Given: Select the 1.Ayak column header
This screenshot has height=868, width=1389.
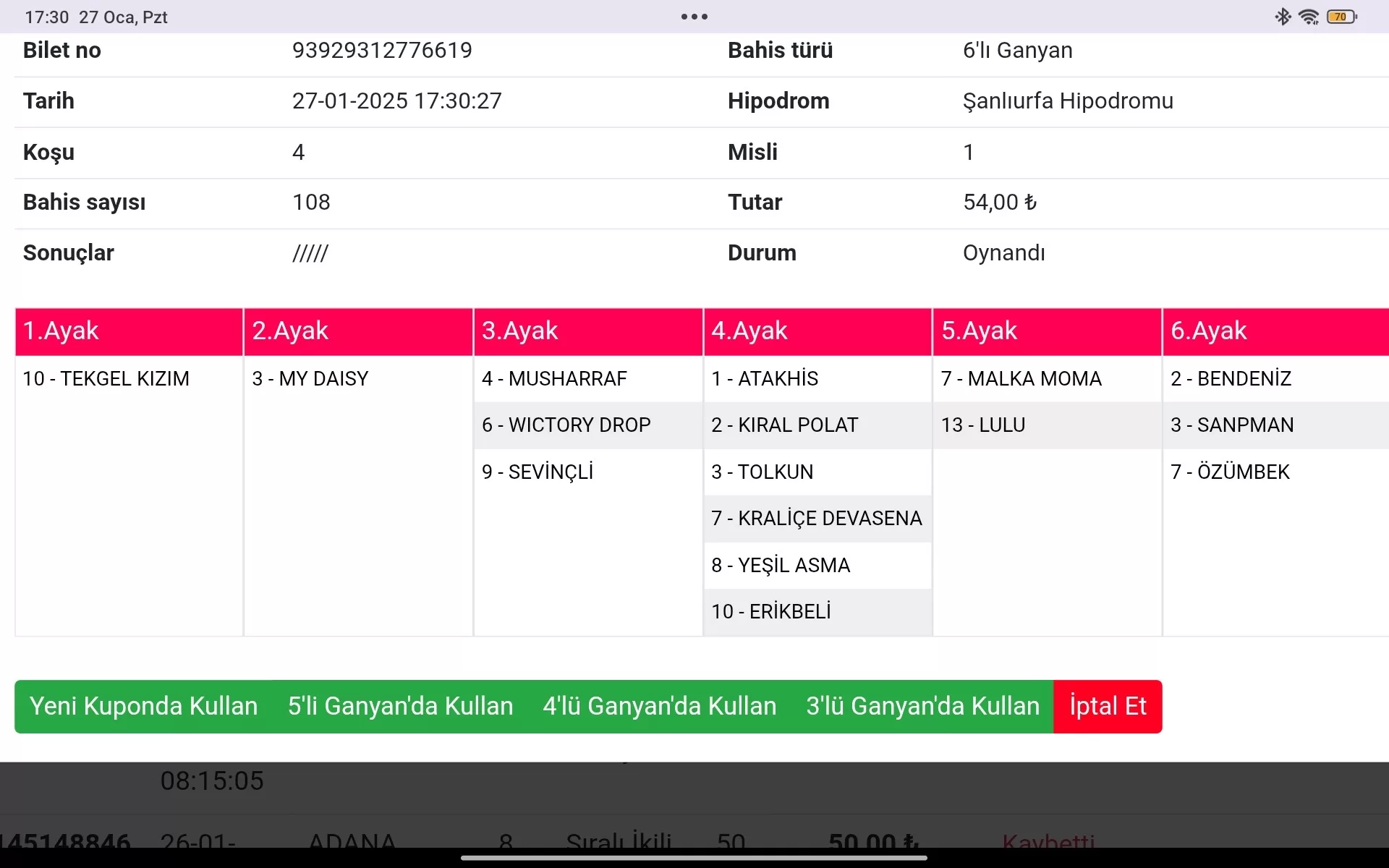Looking at the screenshot, I should pyautogui.click(x=129, y=331).
